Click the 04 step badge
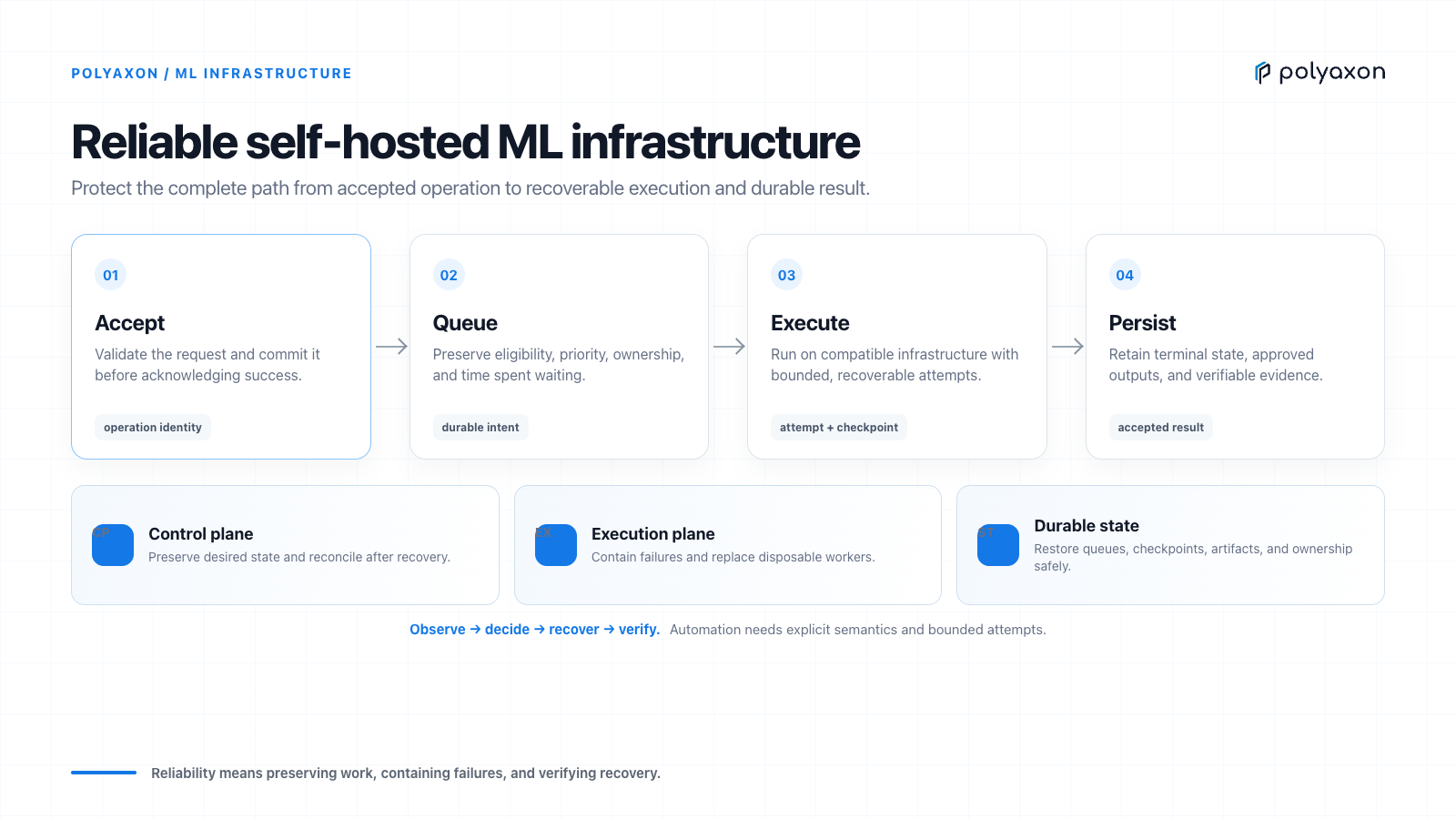Viewport: 1456px width, 819px height. (x=1125, y=275)
